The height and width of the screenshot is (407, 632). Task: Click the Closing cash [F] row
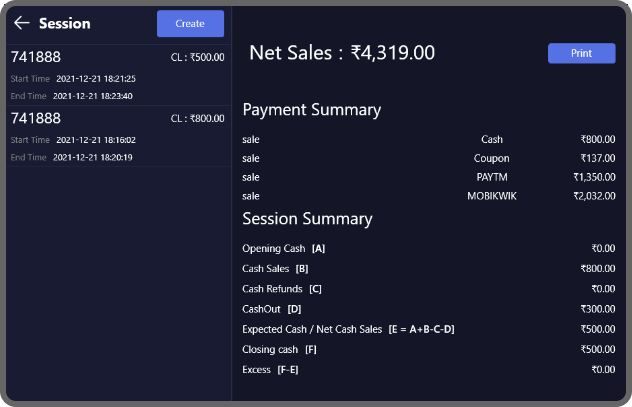[x=428, y=349]
